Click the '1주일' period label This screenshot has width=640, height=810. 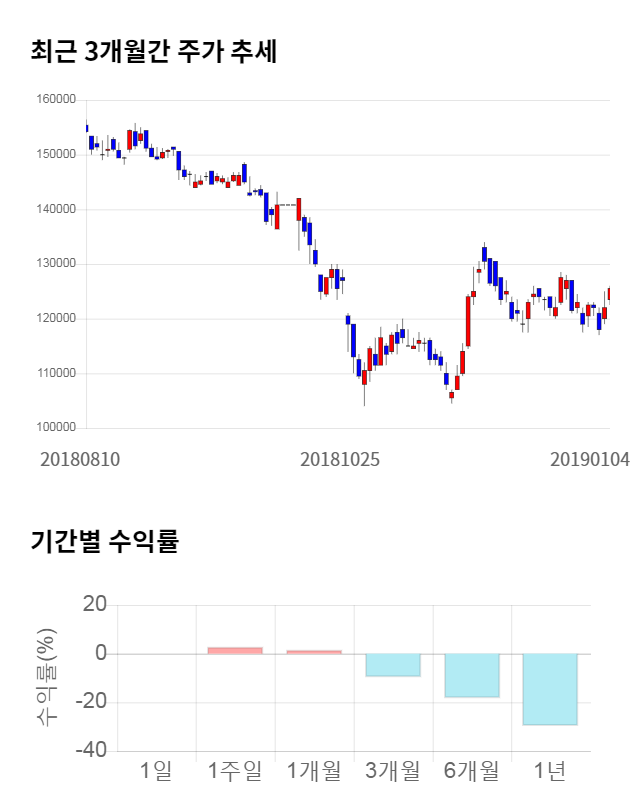pyautogui.click(x=235, y=771)
